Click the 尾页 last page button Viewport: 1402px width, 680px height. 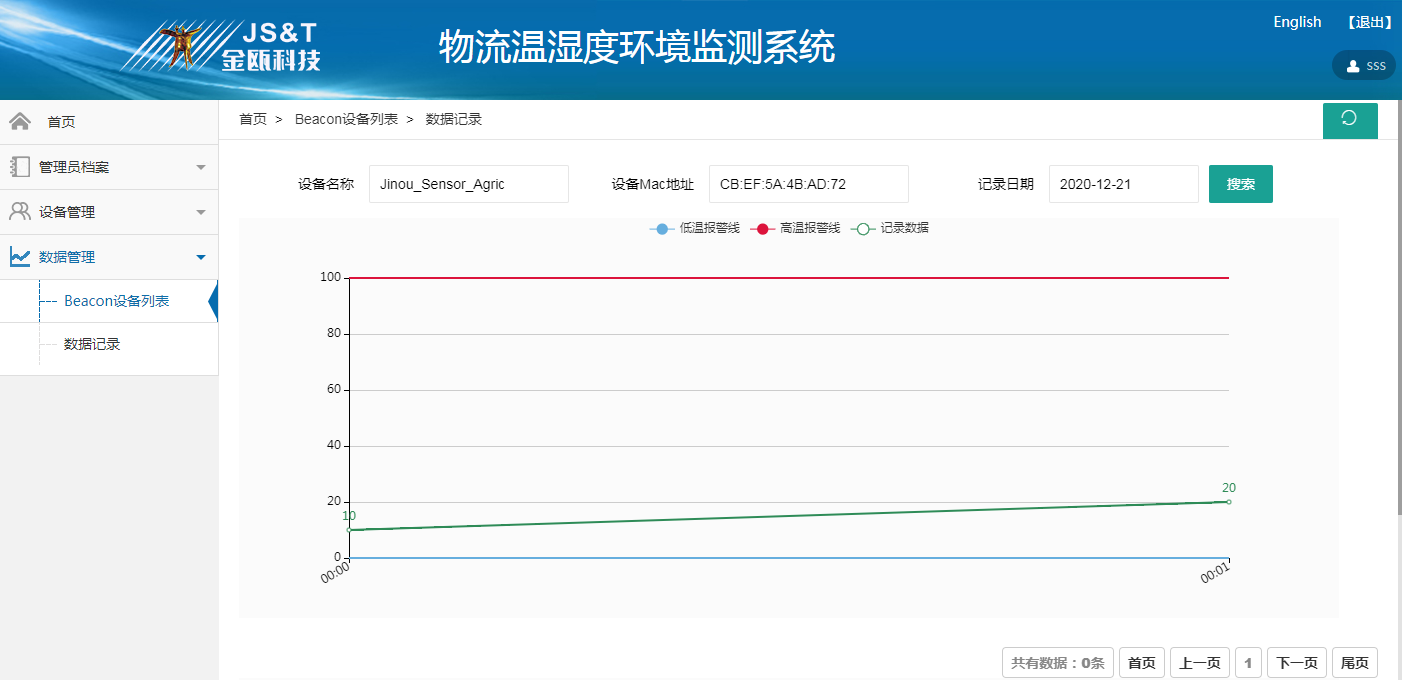tap(1354, 663)
